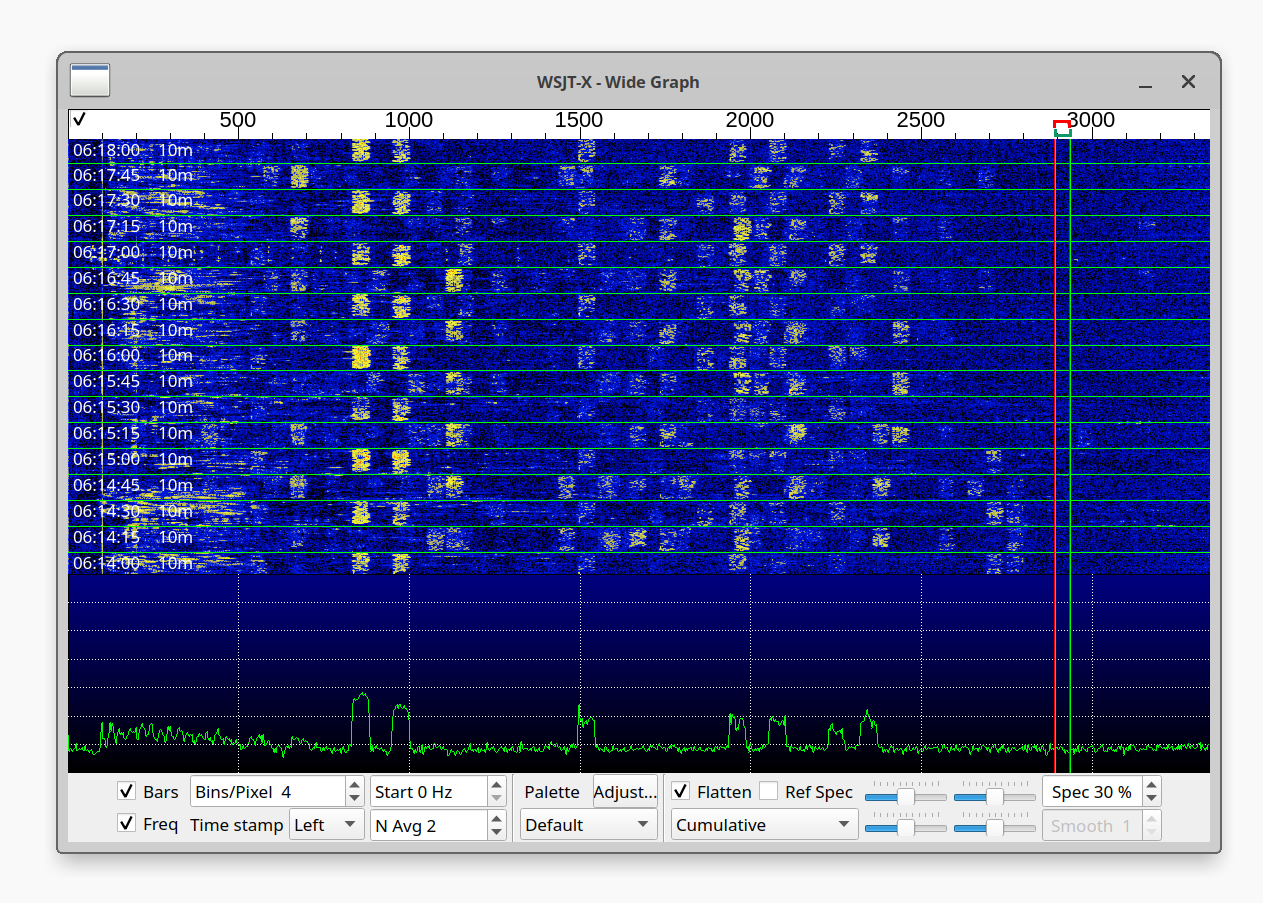Decrease N Avg with its down arrow

tap(497, 831)
